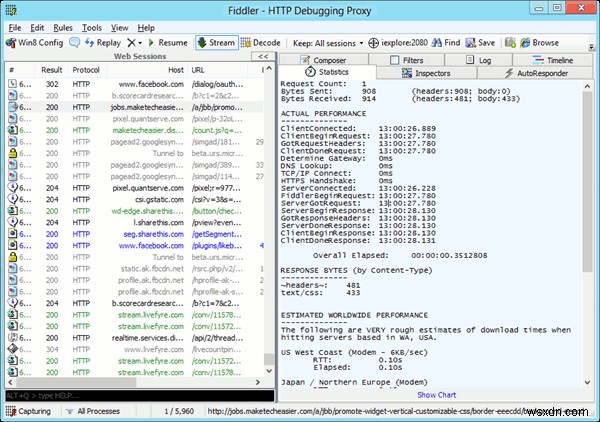The image size is (600, 422).
Task: Click the toolbar overflow arrow at the far right
Action: 592,47
